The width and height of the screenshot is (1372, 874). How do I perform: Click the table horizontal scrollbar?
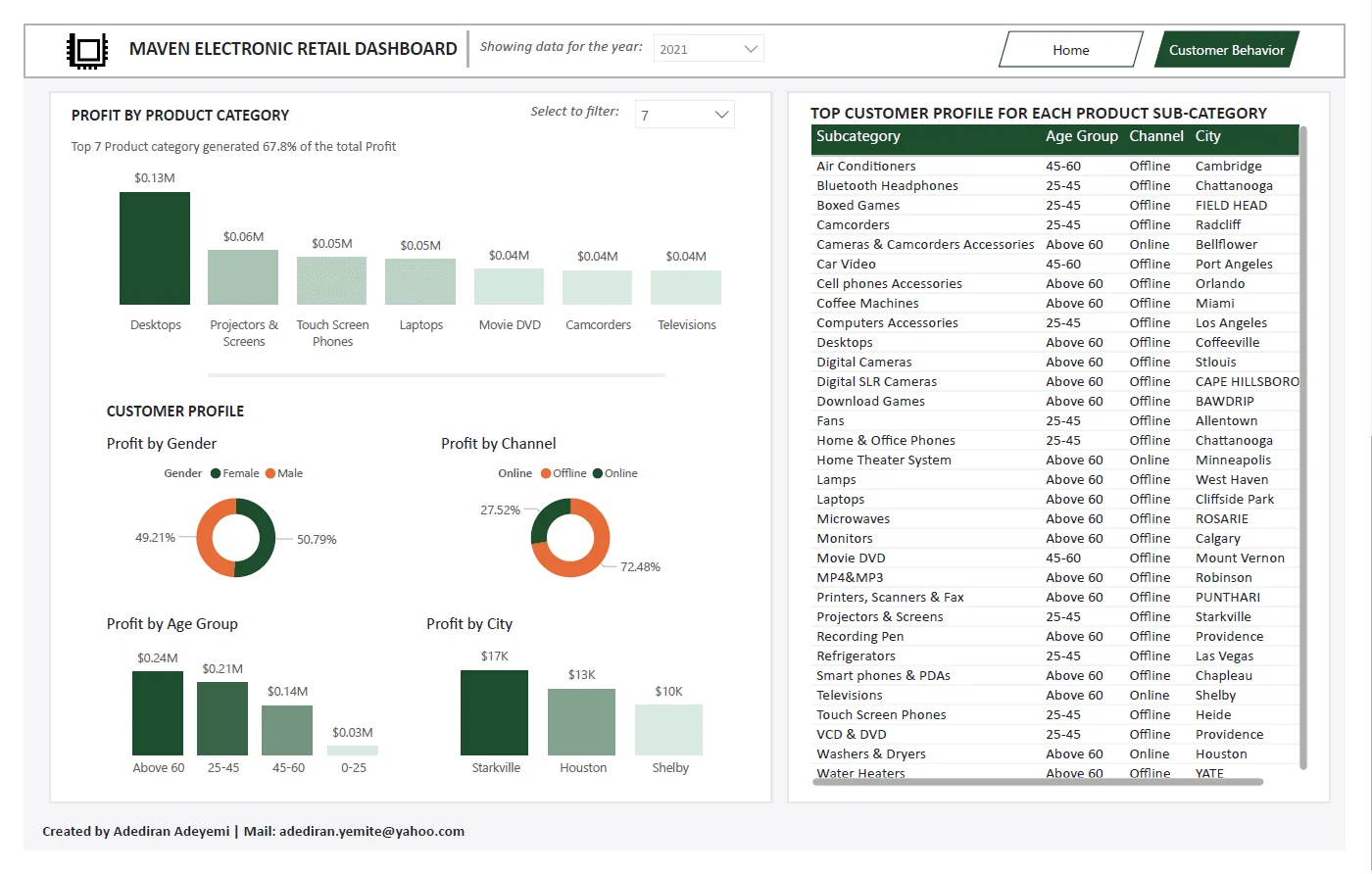[1038, 782]
